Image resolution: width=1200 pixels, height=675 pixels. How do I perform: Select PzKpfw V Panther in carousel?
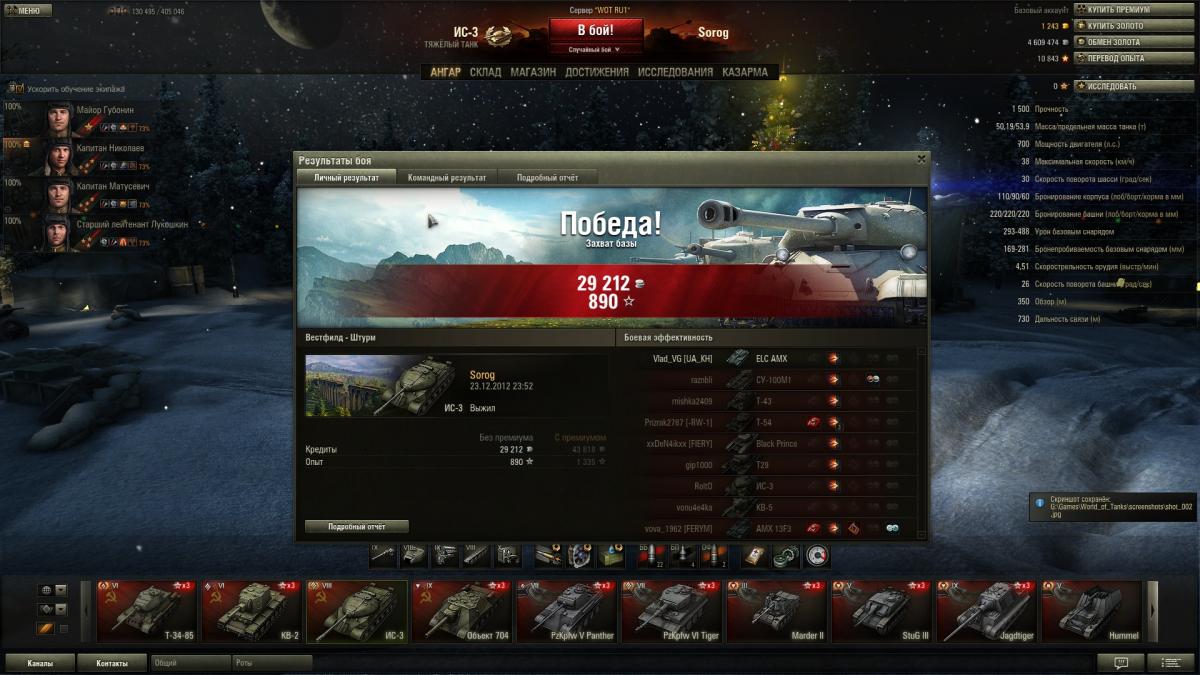[x=567, y=612]
